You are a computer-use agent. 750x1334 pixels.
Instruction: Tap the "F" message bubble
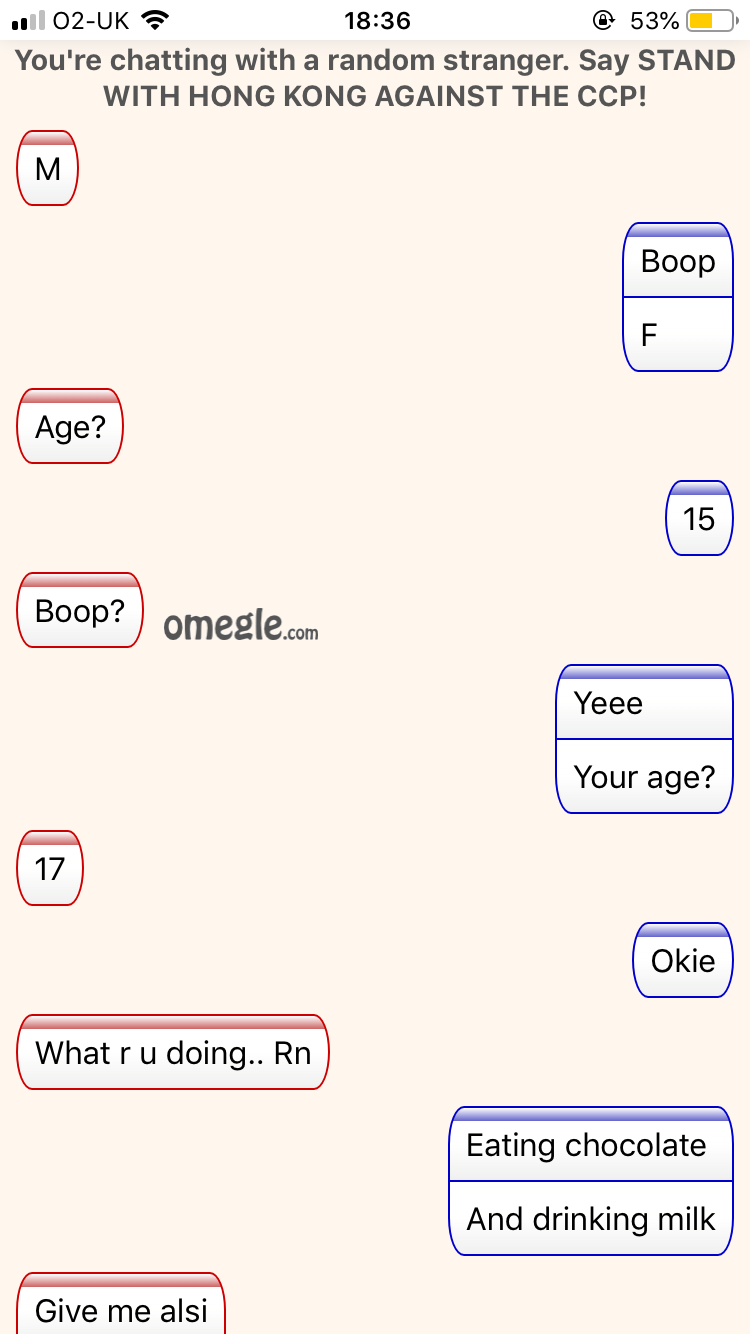(x=679, y=335)
